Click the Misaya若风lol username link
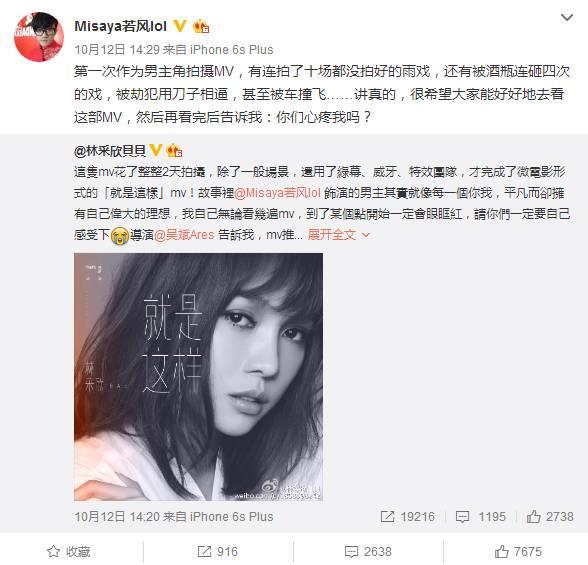 pyautogui.click(x=120, y=26)
